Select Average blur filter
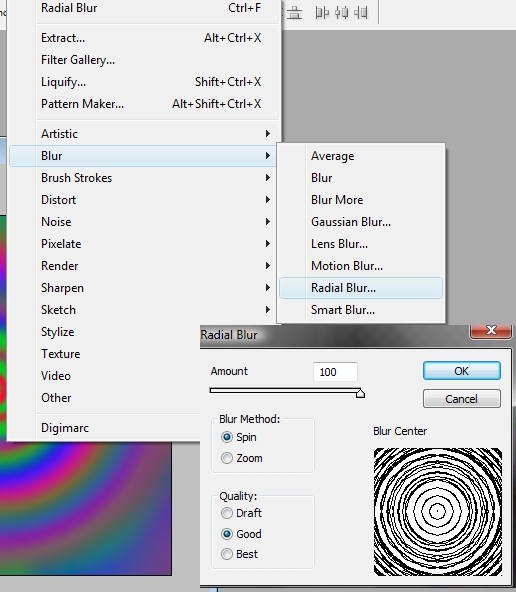 [x=361, y=156]
